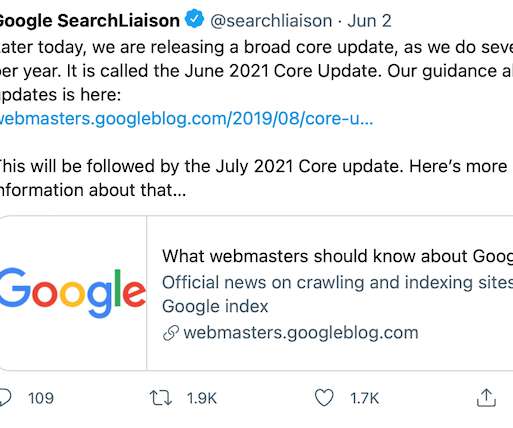Open card title What webmasters should know
This screenshot has height=428, width=513.
(x=337, y=256)
